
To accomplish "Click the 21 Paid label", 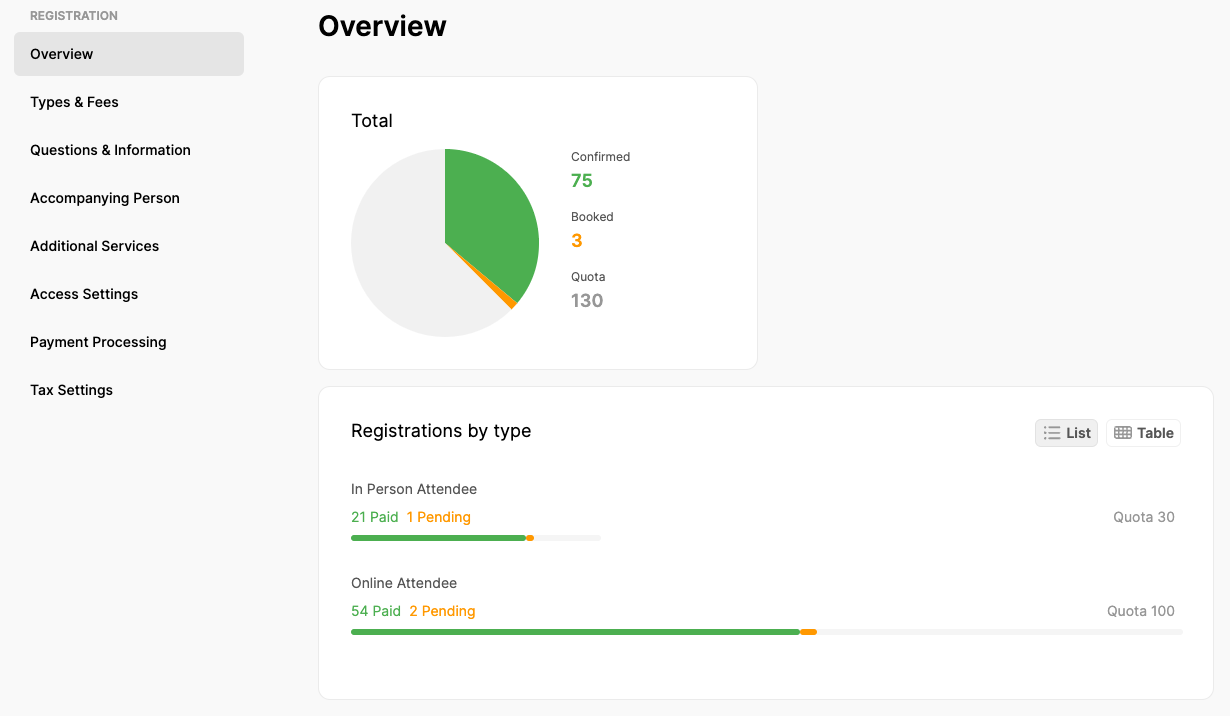I will (374, 517).
